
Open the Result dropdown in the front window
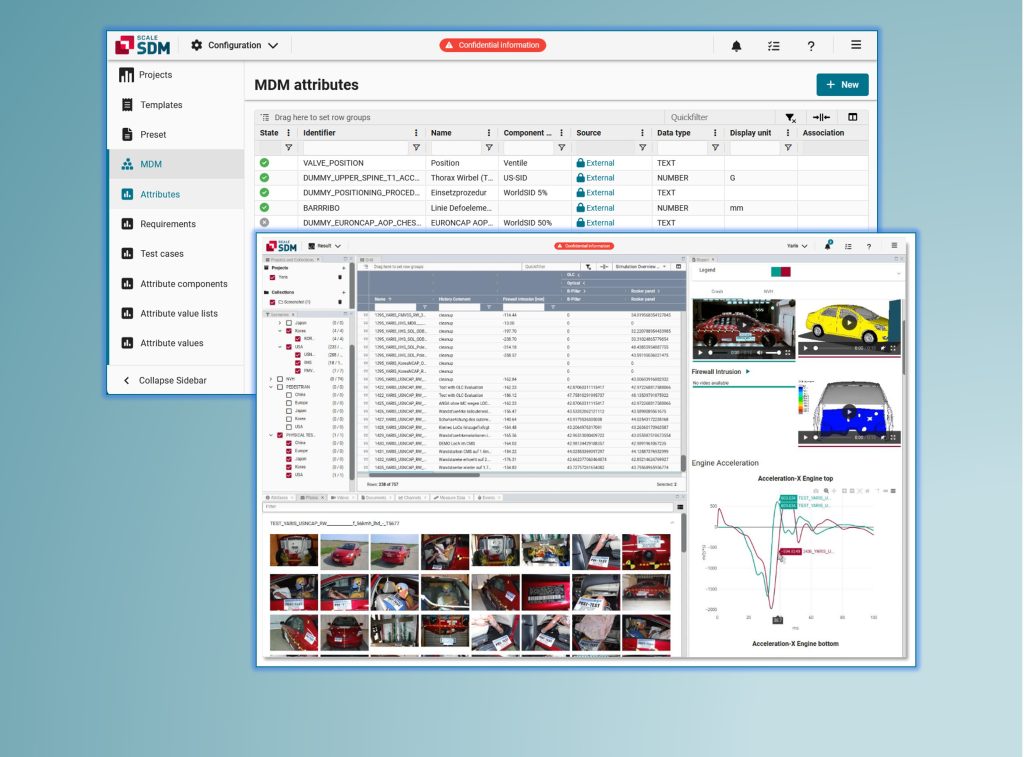[325, 246]
